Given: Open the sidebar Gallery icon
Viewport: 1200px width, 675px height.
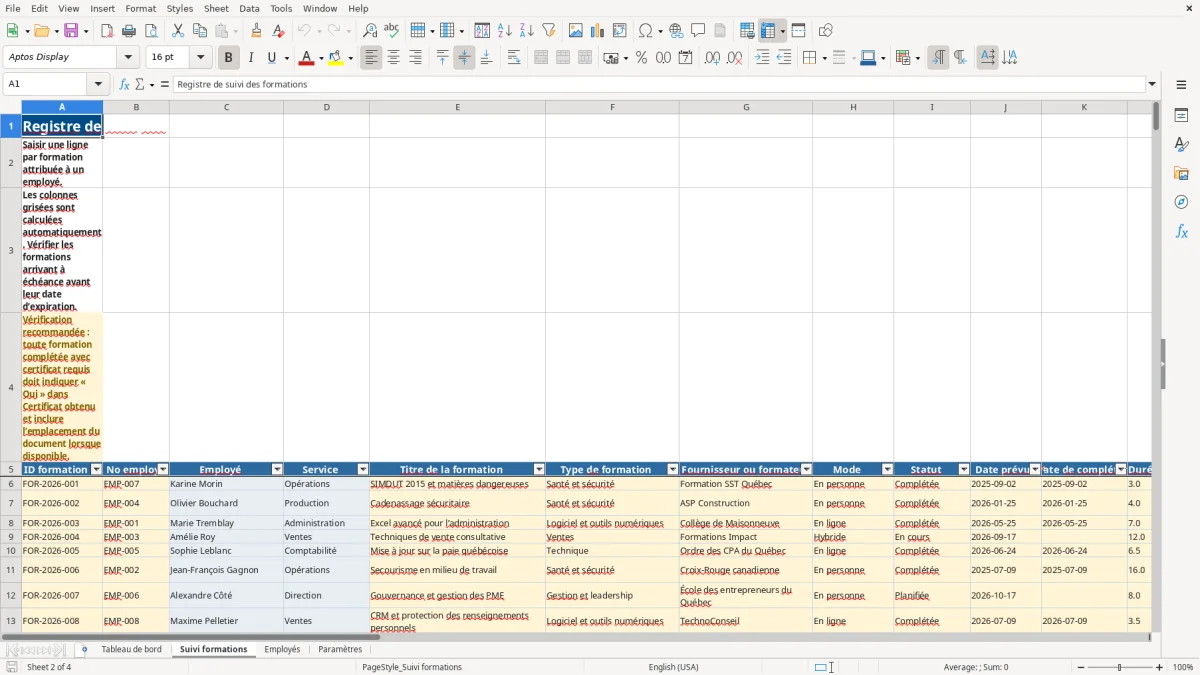Looking at the screenshot, I should 1181,174.
